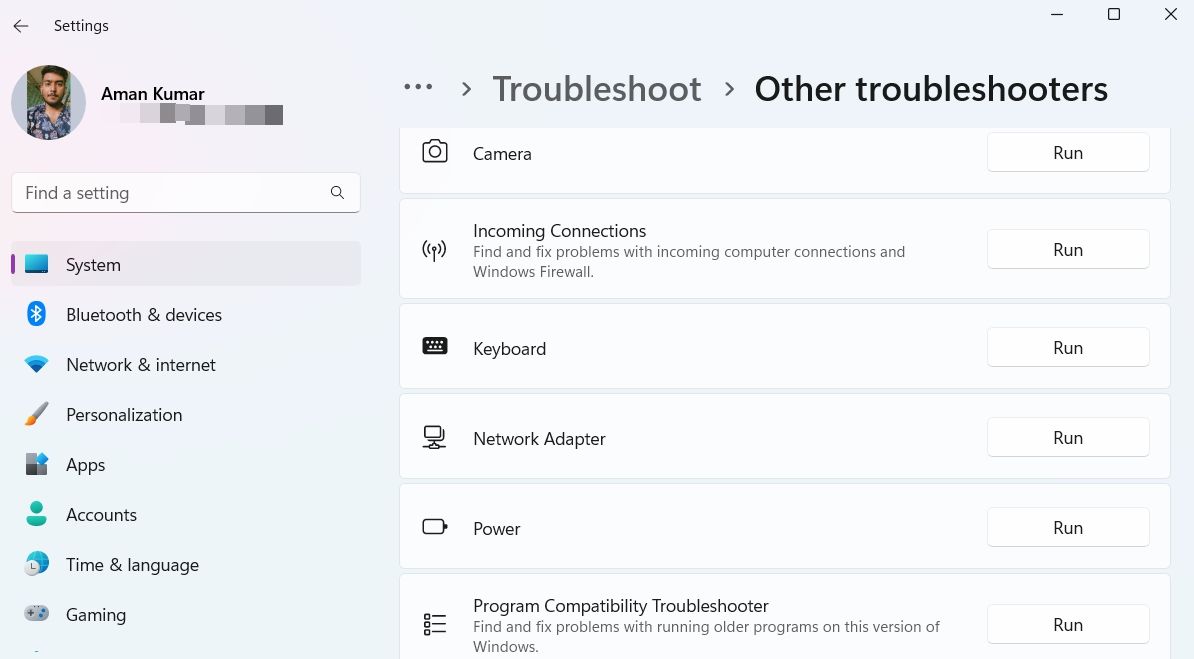Click the Gaming controller icon
This screenshot has width=1194, height=659.
coord(37,614)
